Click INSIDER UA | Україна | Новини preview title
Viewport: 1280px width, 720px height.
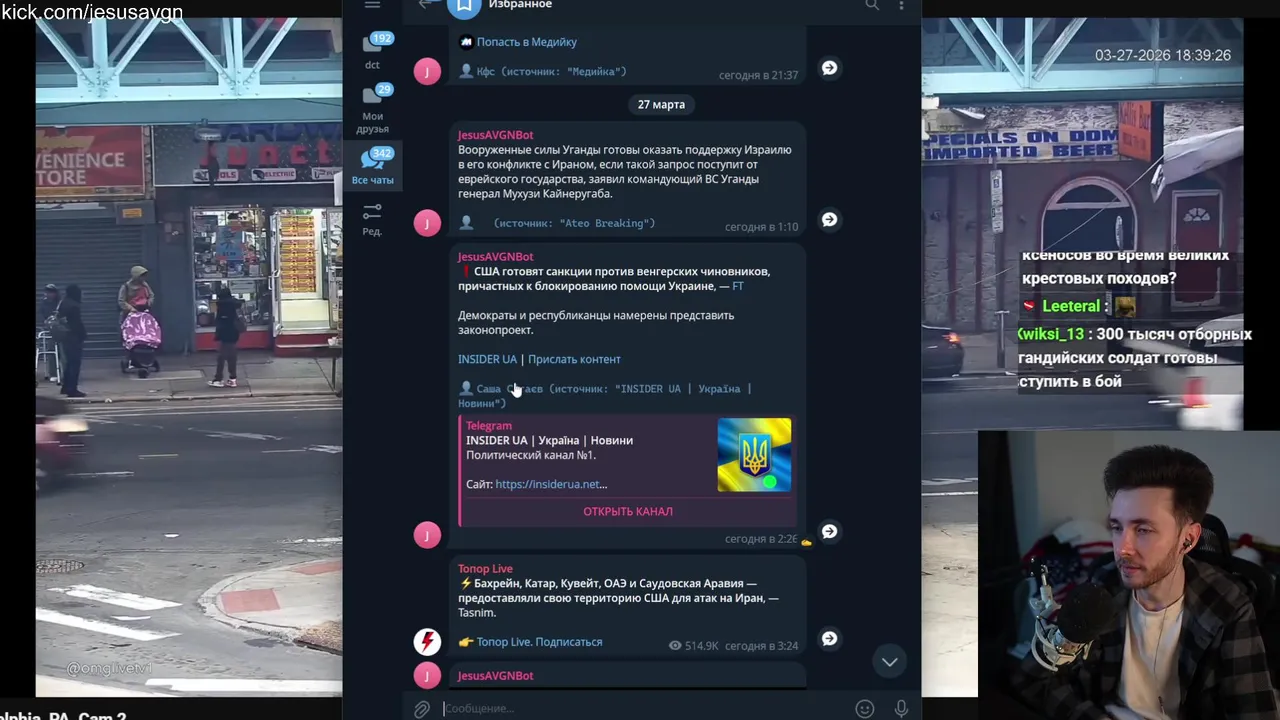pos(549,440)
